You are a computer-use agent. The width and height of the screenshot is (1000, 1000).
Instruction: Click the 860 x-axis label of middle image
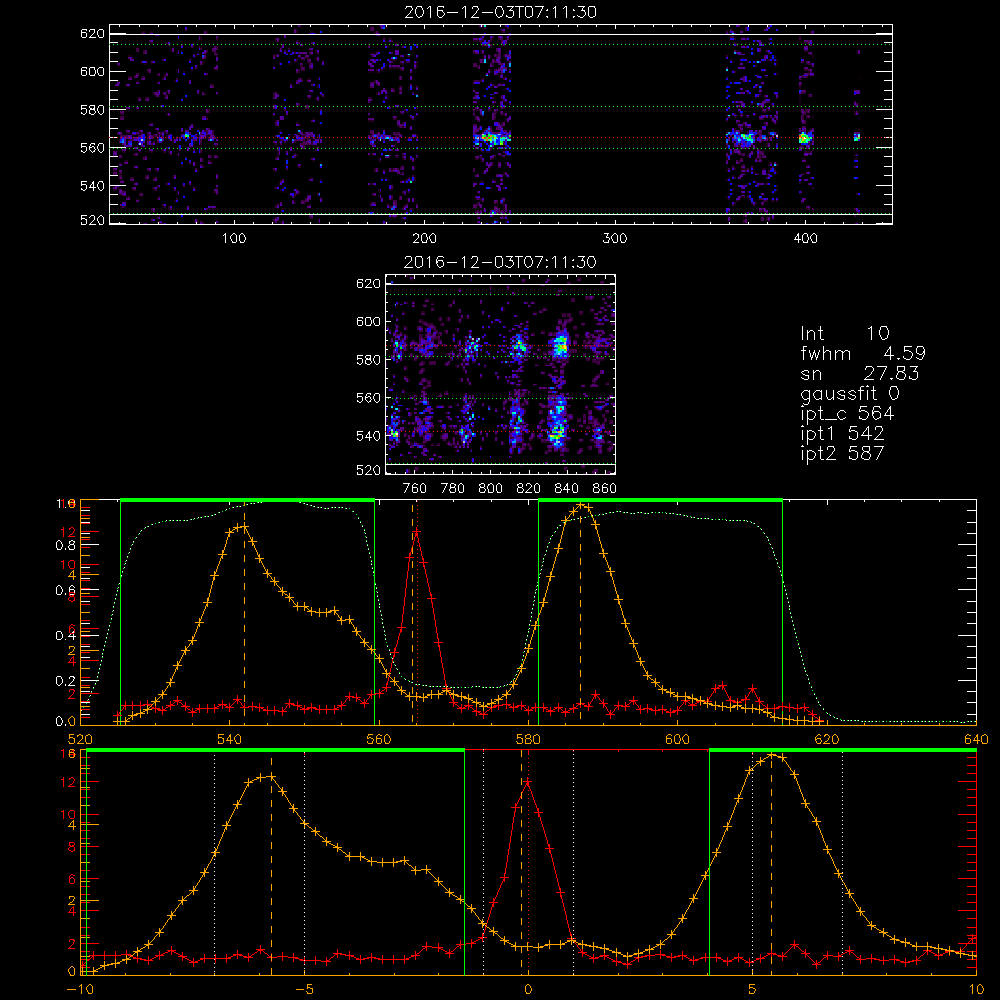point(604,489)
